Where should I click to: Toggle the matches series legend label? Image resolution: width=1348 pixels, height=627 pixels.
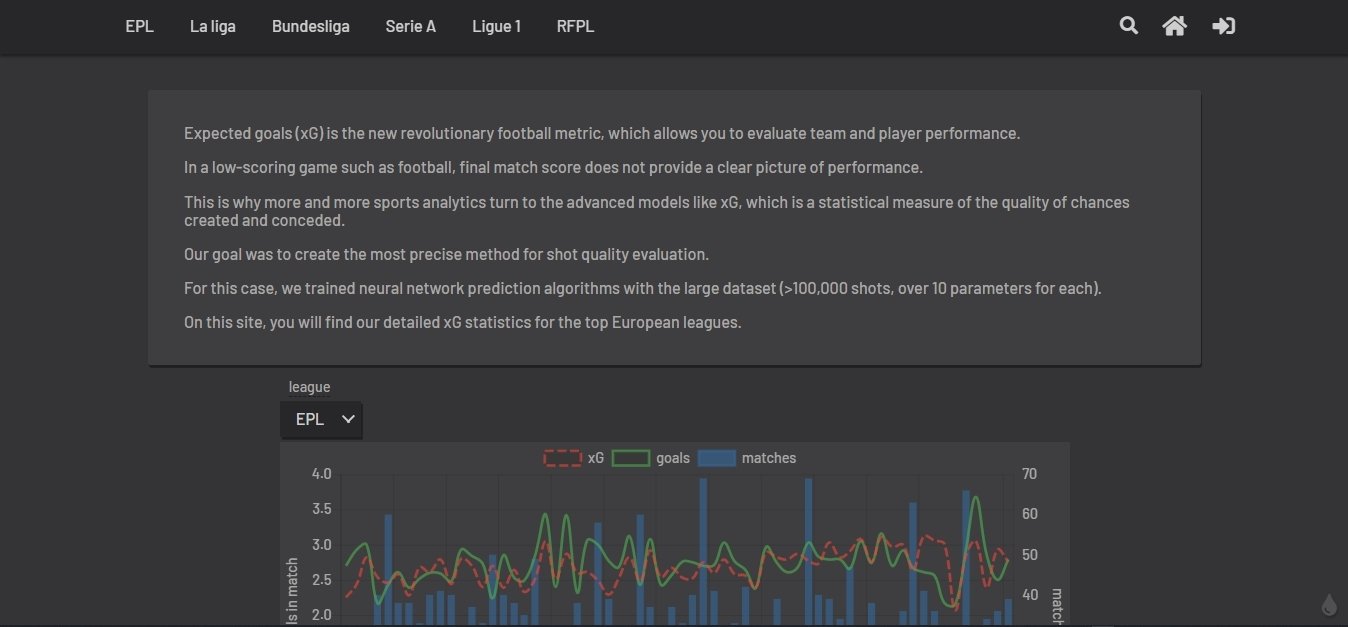coord(769,458)
